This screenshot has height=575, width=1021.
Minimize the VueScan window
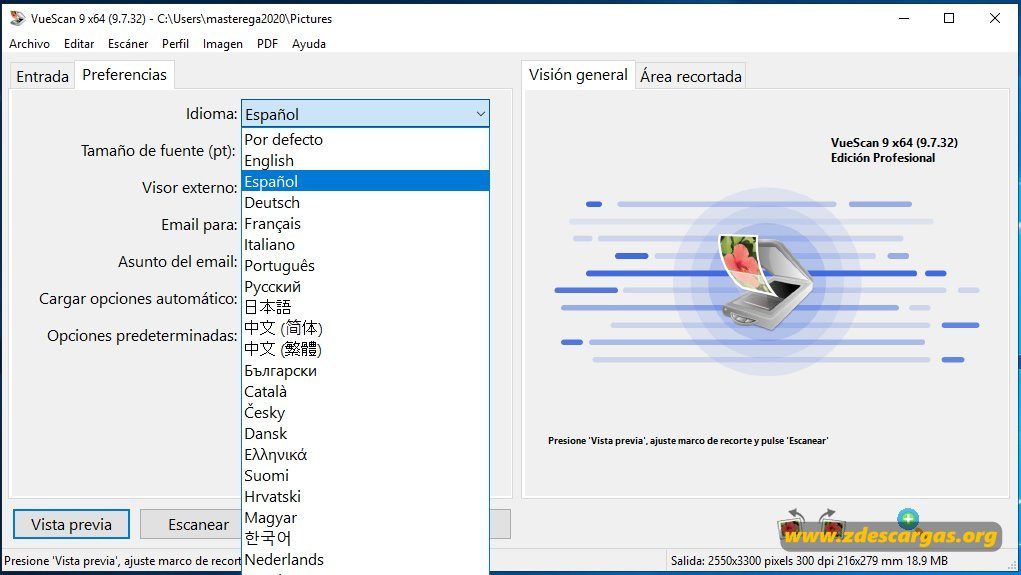pyautogui.click(x=904, y=18)
